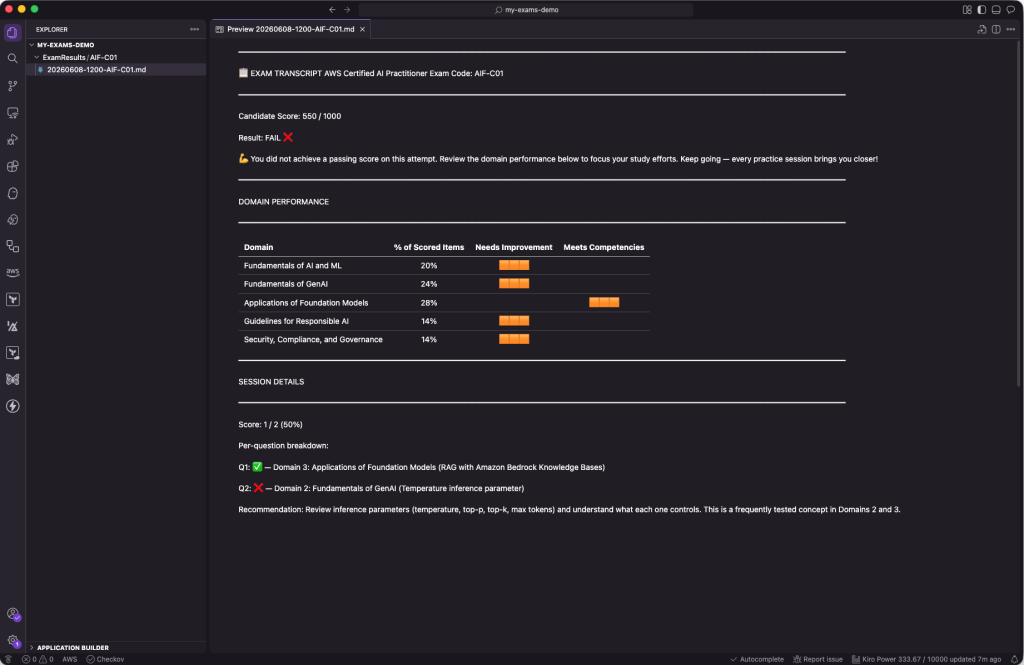The image size is (1024, 665).
Task: Open the chat bubble icon in title bar
Action: click(1011, 10)
